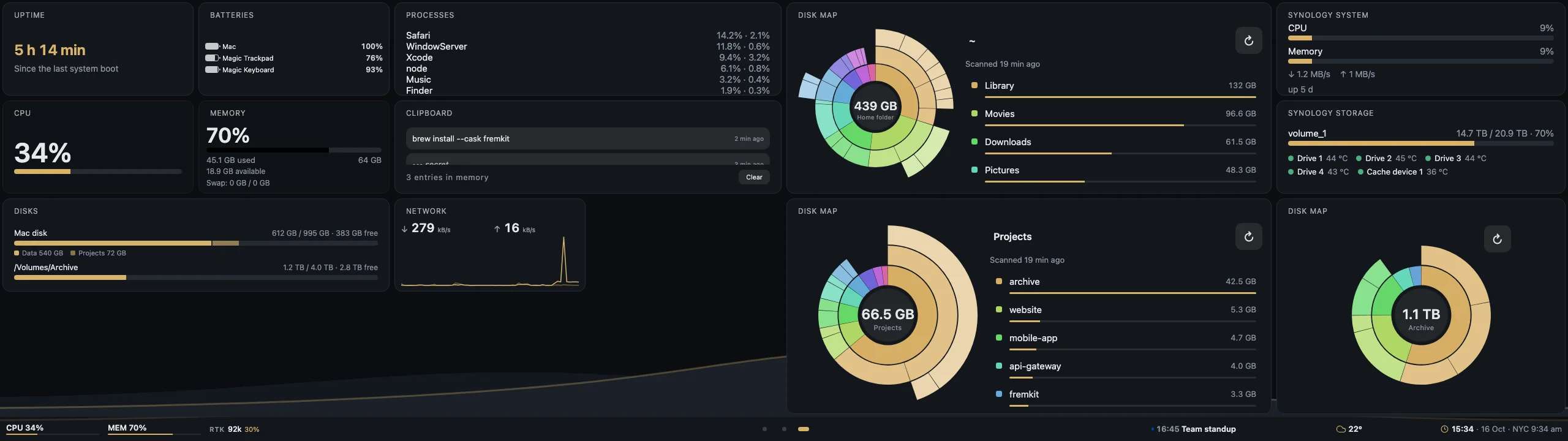Click the CPU usage bar under 34%

point(98,171)
